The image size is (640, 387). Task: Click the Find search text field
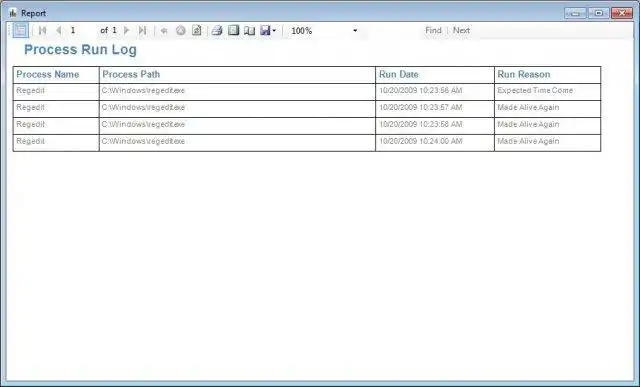(x=394, y=30)
